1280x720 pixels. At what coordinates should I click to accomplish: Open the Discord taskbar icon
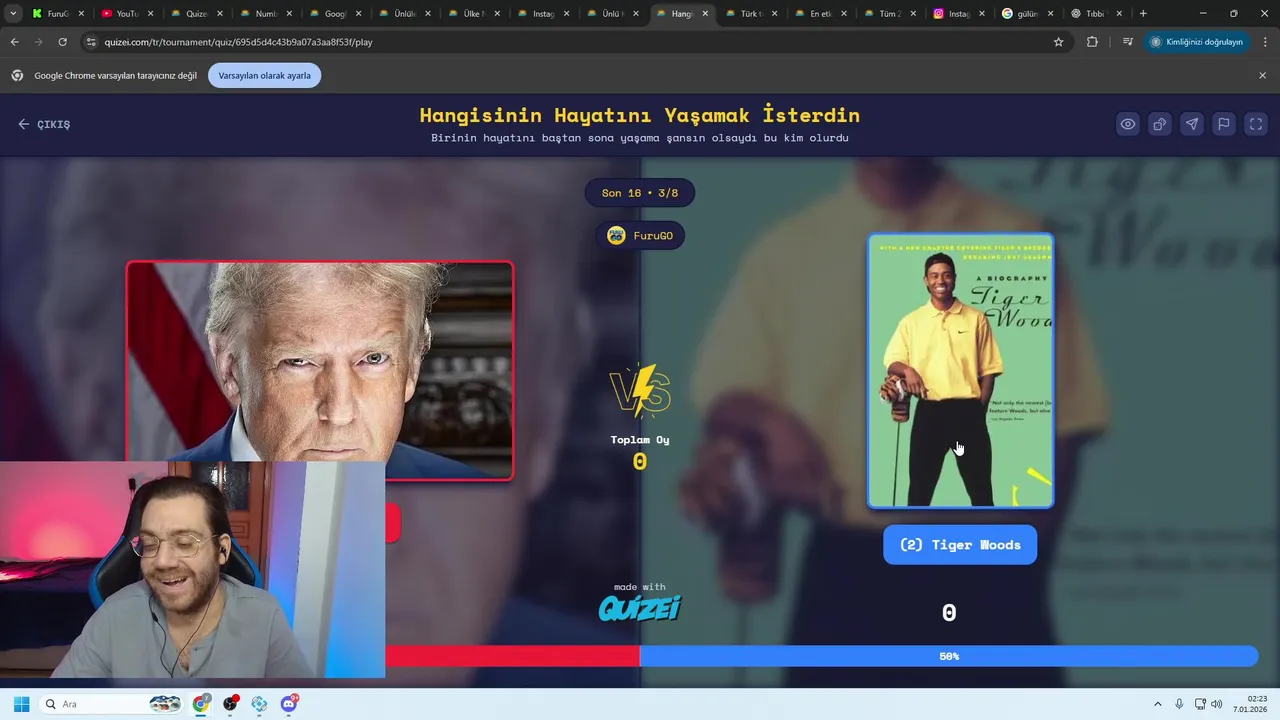[x=289, y=704]
